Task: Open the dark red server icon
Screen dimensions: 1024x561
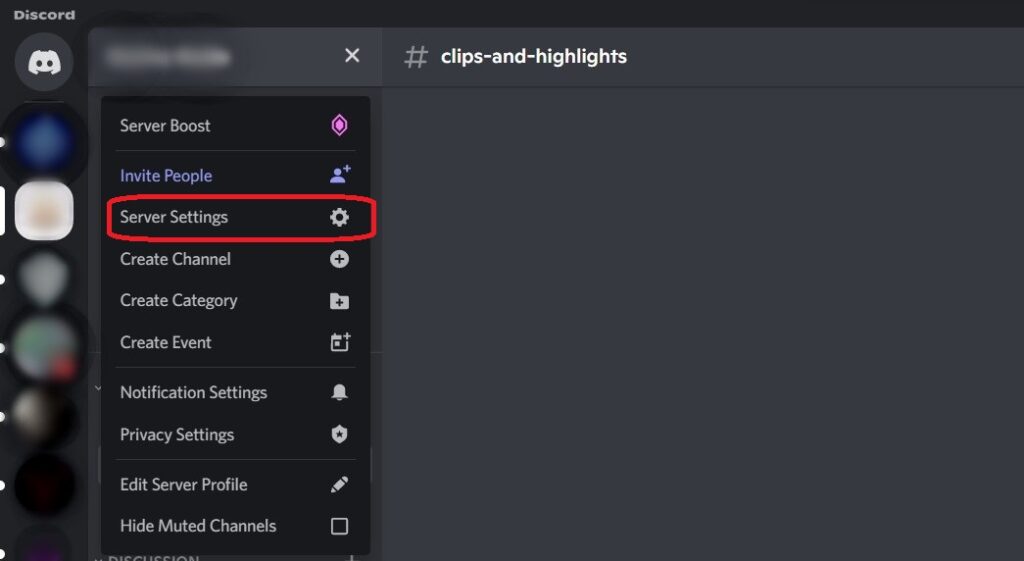Action: pos(44,485)
